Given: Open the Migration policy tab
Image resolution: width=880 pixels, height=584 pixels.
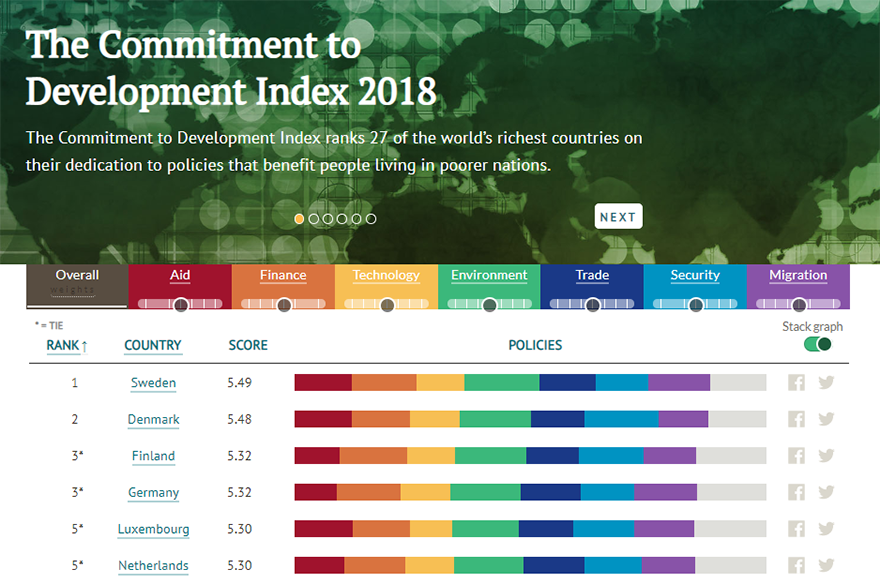Looking at the screenshot, I should [798, 275].
